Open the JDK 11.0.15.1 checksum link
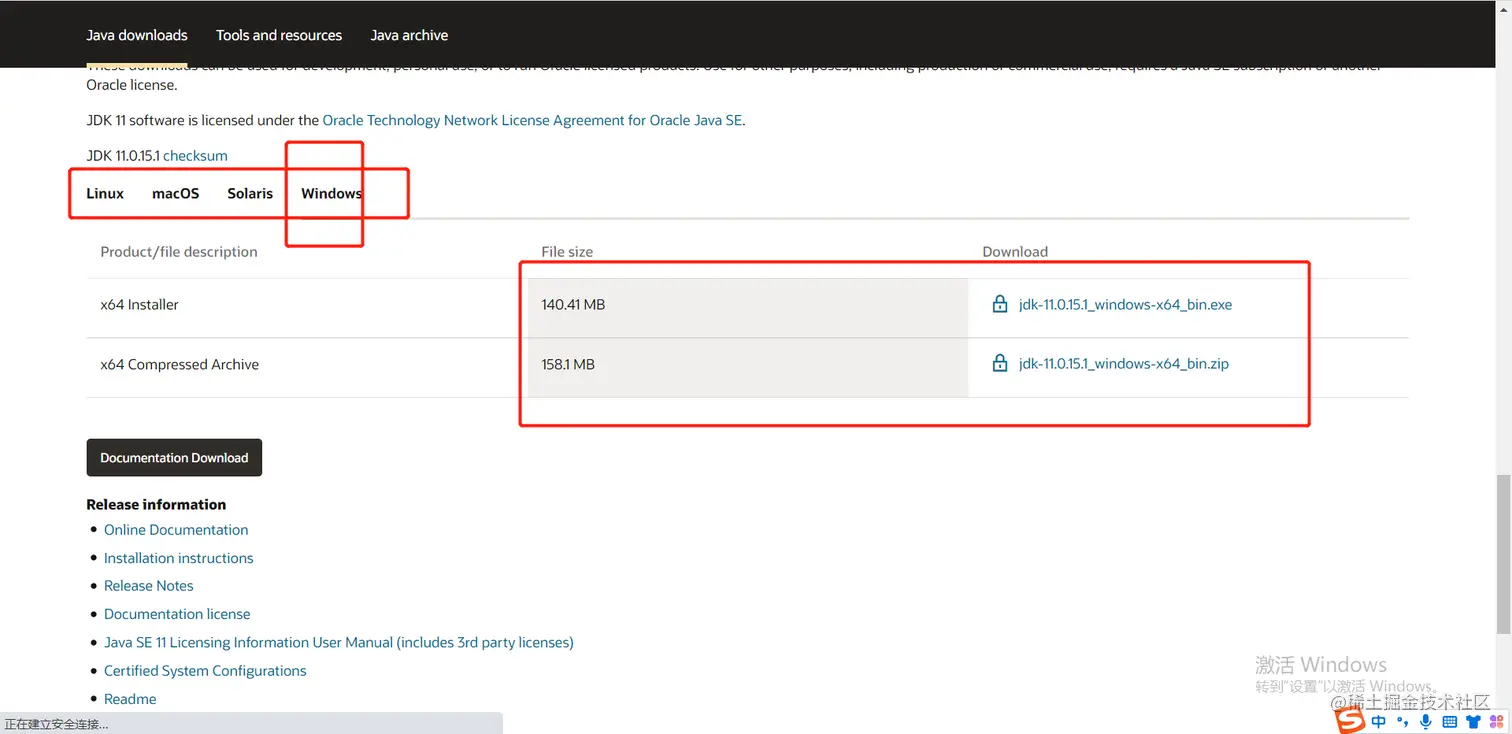This screenshot has width=1512, height=734. pos(195,156)
